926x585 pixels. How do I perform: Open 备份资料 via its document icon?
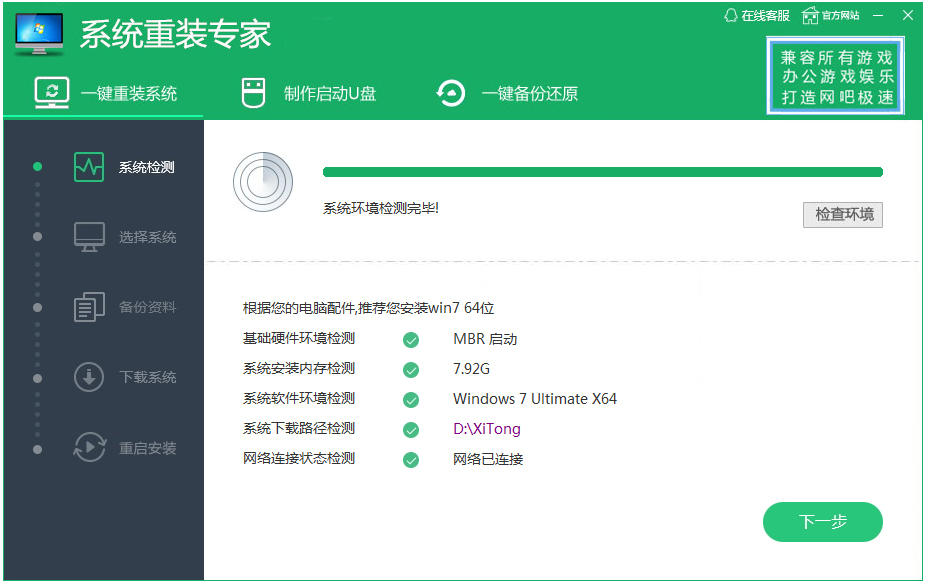tap(88, 306)
